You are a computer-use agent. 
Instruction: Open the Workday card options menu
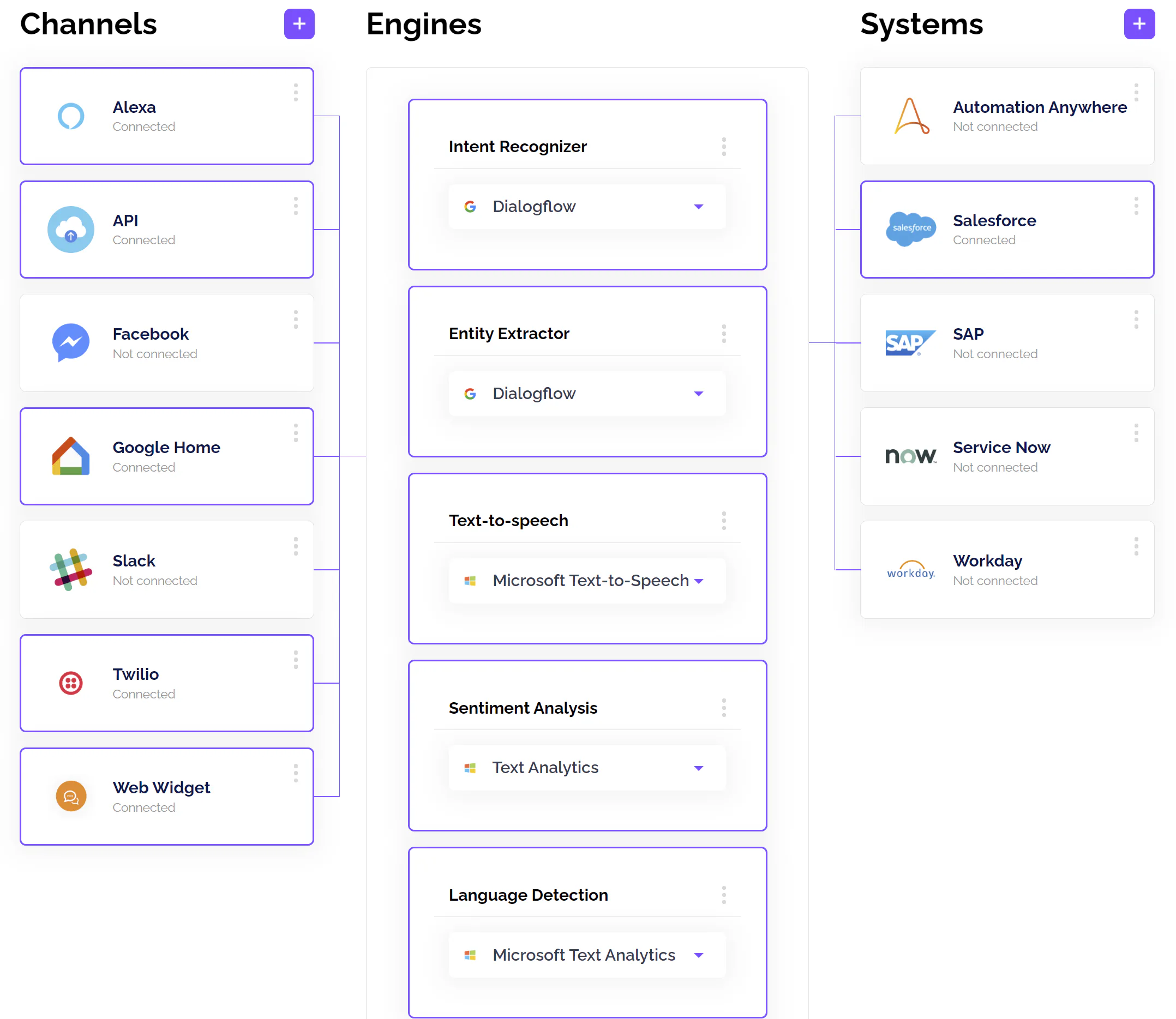click(1136, 546)
